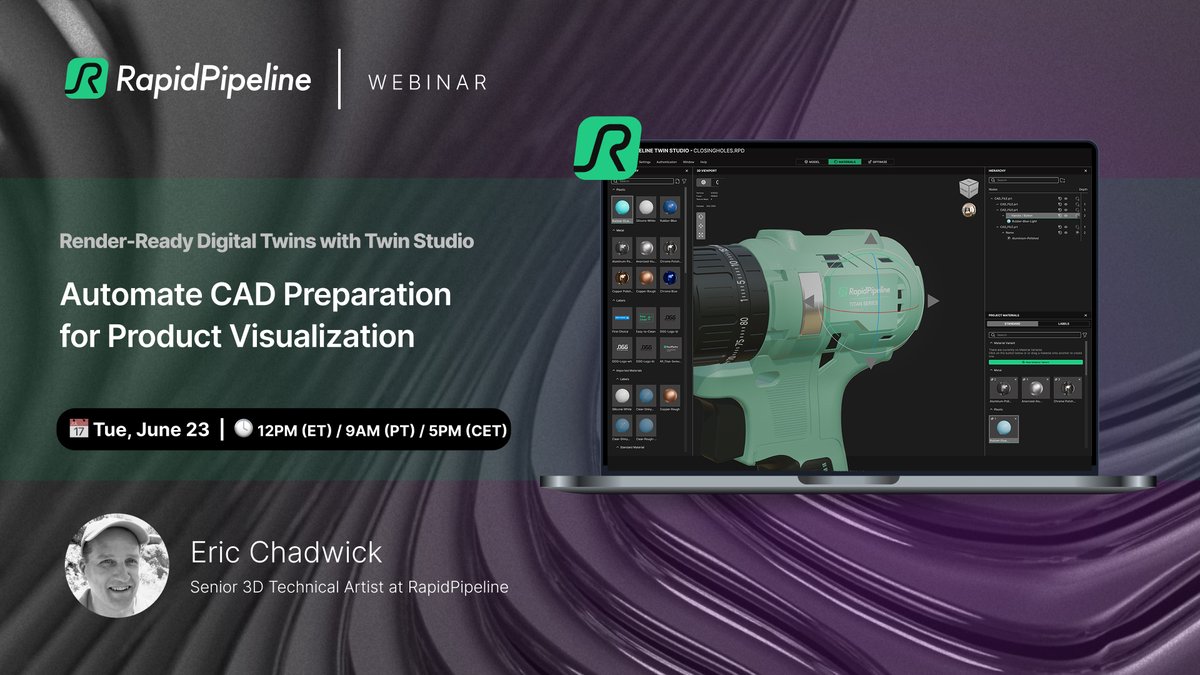Select the Rubber Blue library material

pos(670,210)
